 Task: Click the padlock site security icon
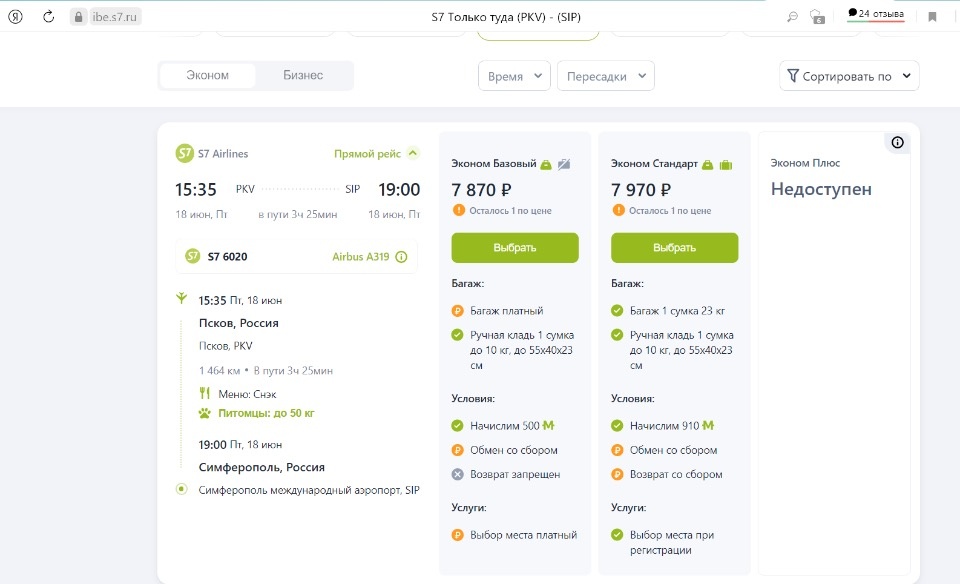(x=78, y=17)
